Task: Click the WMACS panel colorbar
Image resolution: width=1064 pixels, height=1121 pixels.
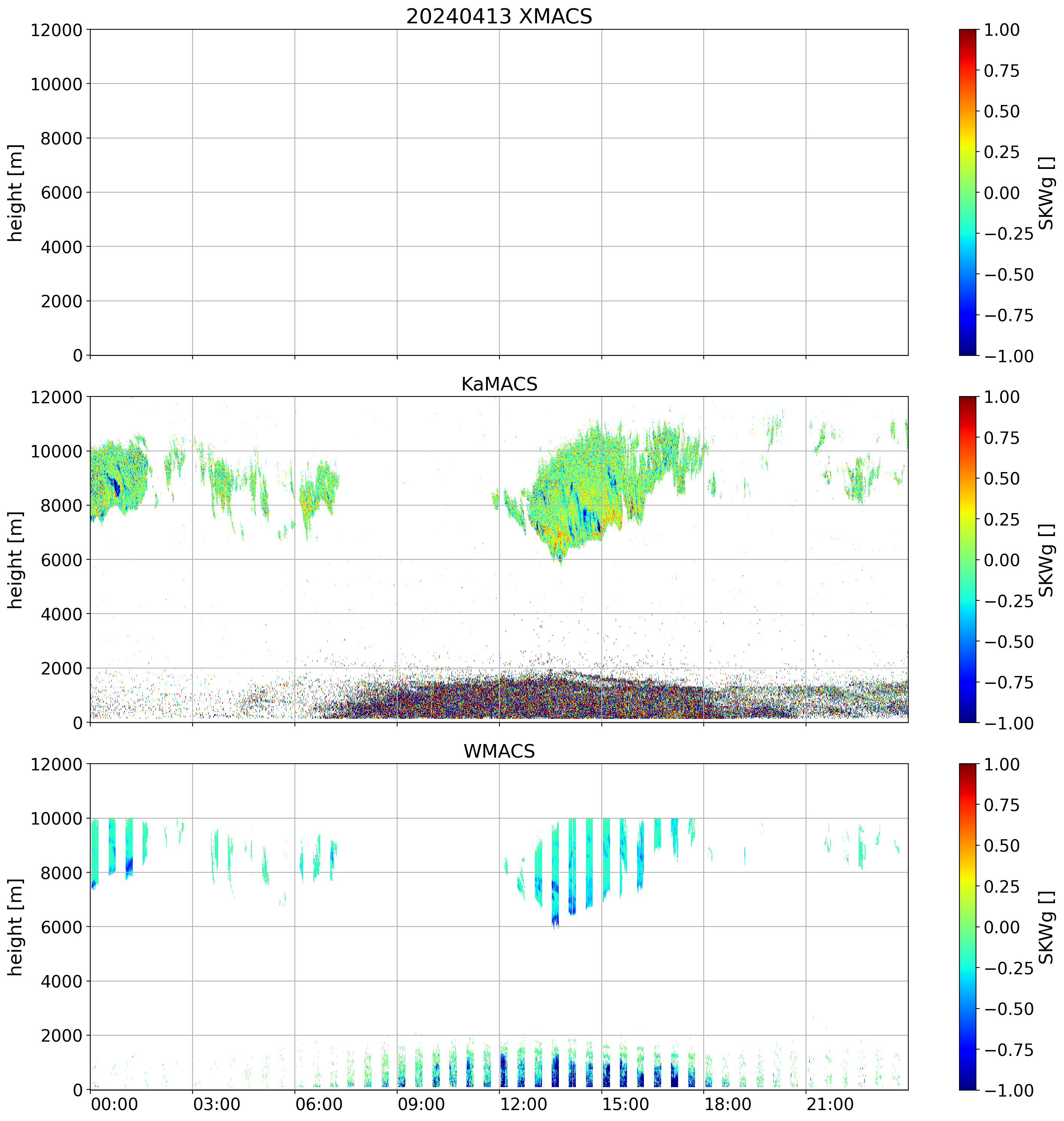Action: [968, 927]
